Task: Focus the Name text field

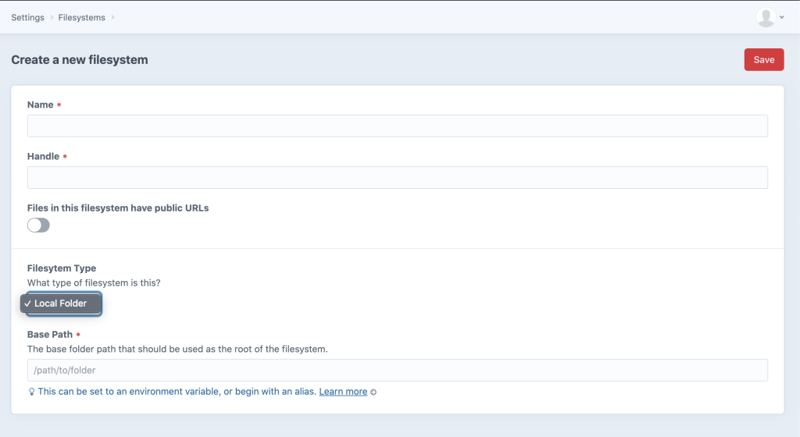Action: pyautogui.click(x=397, y=126)
